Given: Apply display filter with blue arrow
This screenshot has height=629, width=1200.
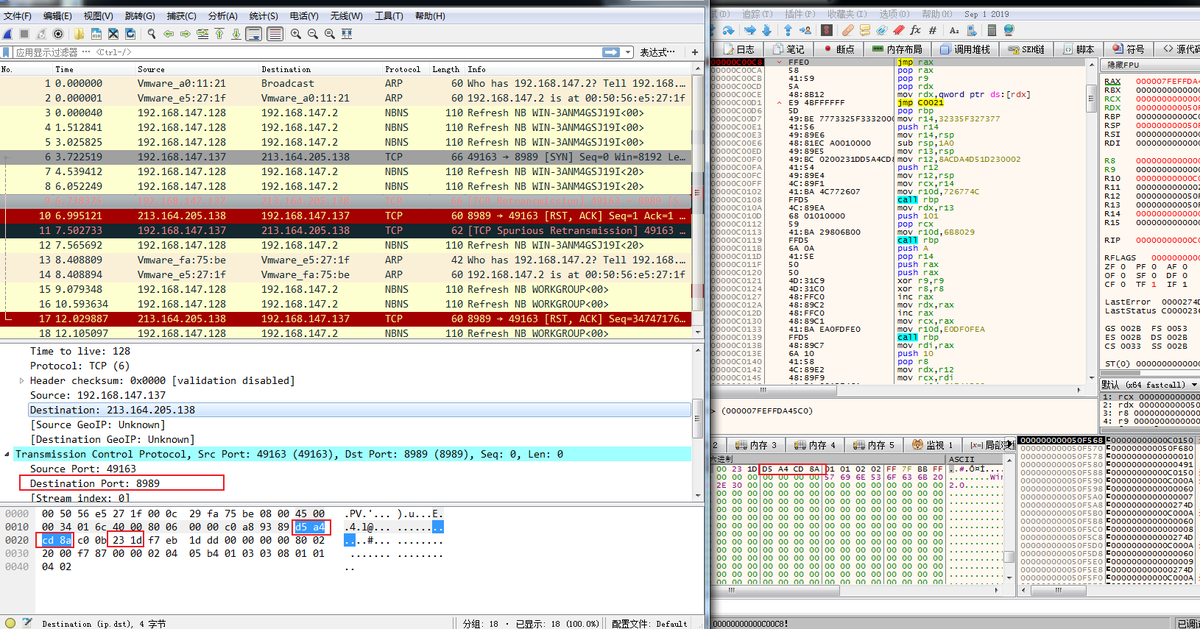Looking at the screenshot, I should coord(609,52).
